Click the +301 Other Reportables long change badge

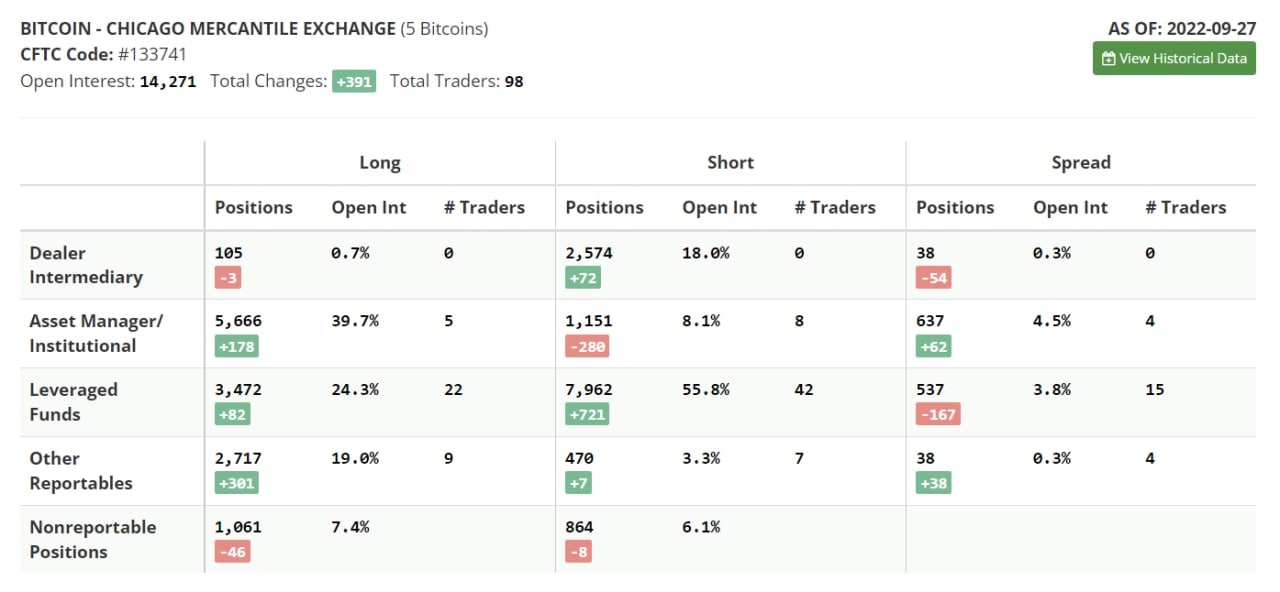pyautogui.click(x=236, y=483)
